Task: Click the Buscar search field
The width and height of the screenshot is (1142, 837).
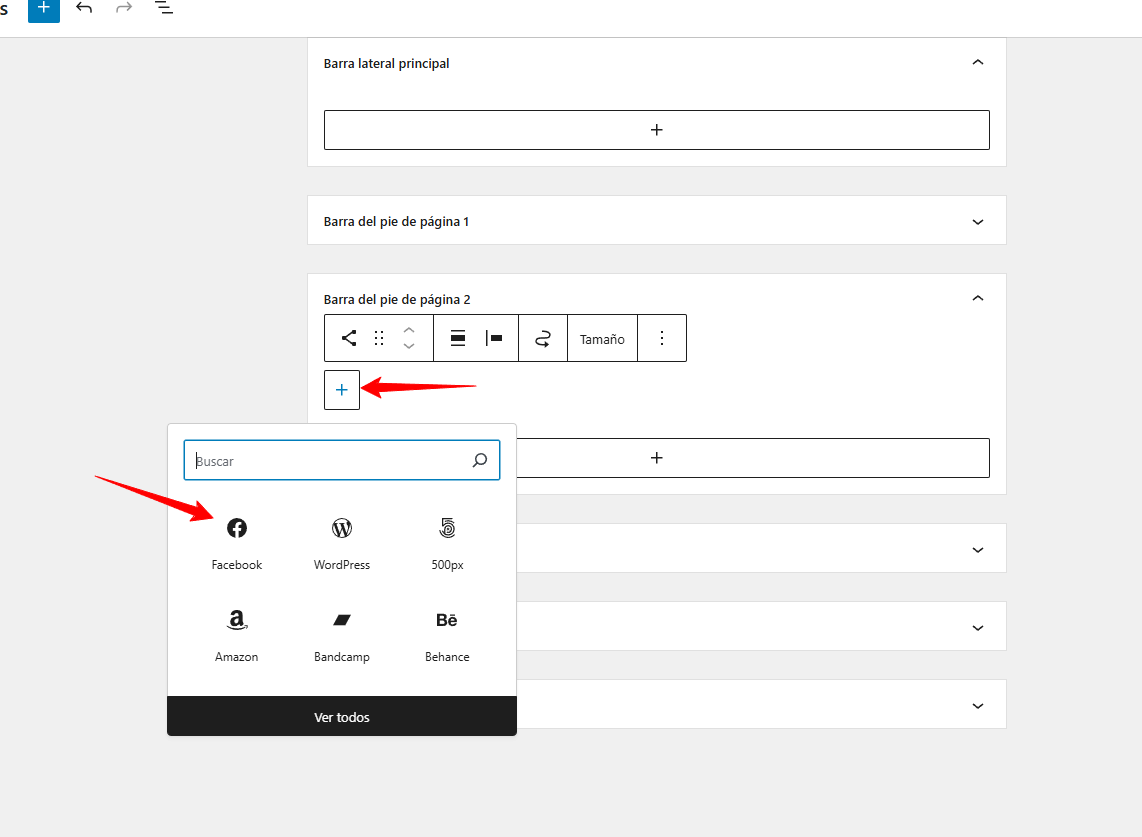Action: point(330,461)
